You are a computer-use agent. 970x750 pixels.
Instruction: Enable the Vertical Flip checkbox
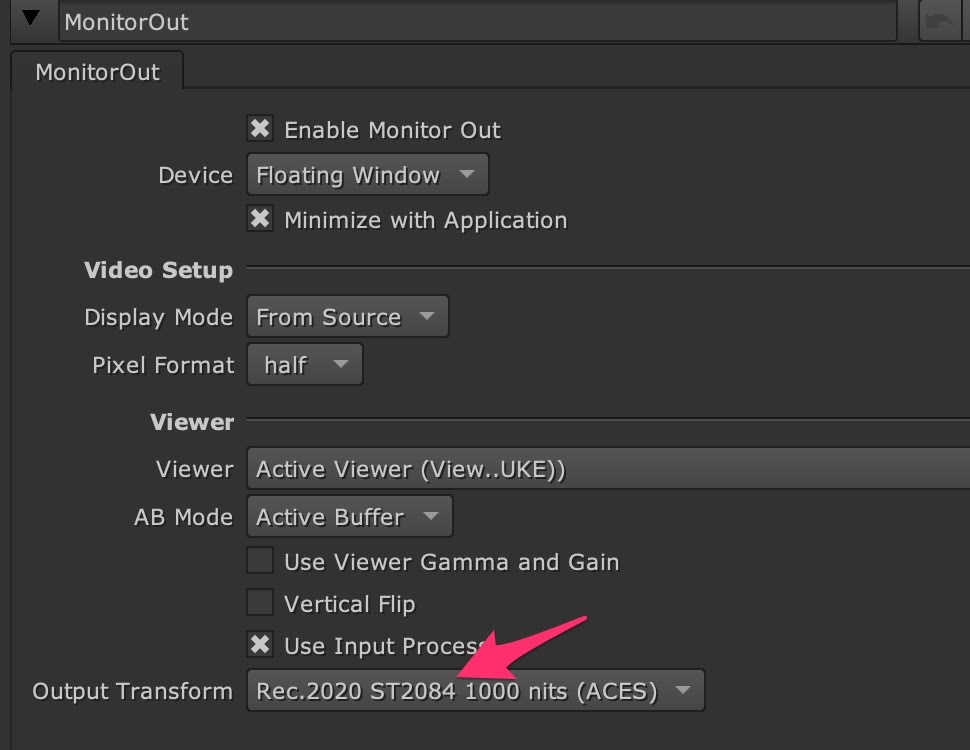(x=260, y=603)
